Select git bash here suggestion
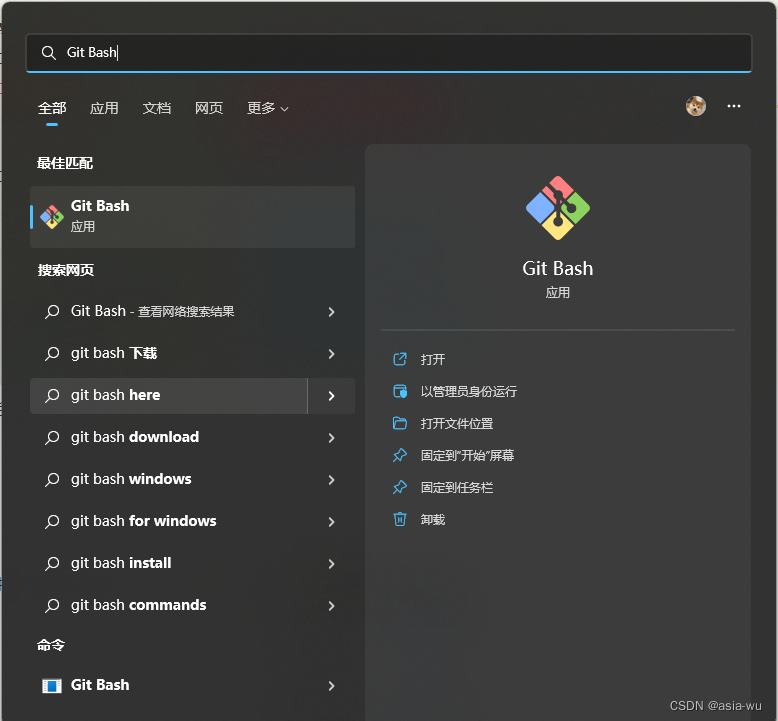Screen dimensions: 778x721 169,395
